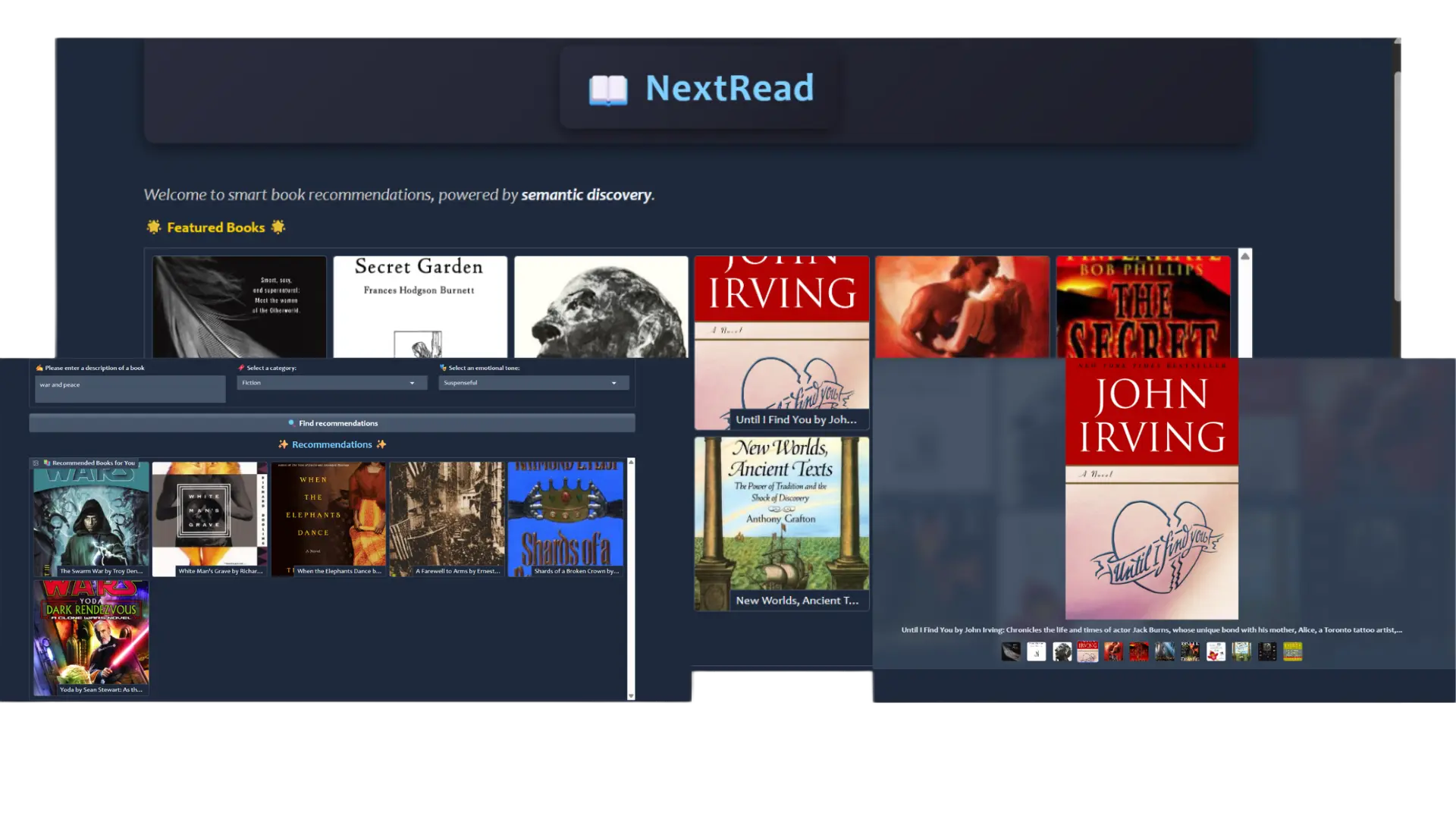Image resolution: width=1456 pixels, height=819 pixels.
Task: Pick the highlighted Irving thumbnail in strip
Action: coord(1087,651)
